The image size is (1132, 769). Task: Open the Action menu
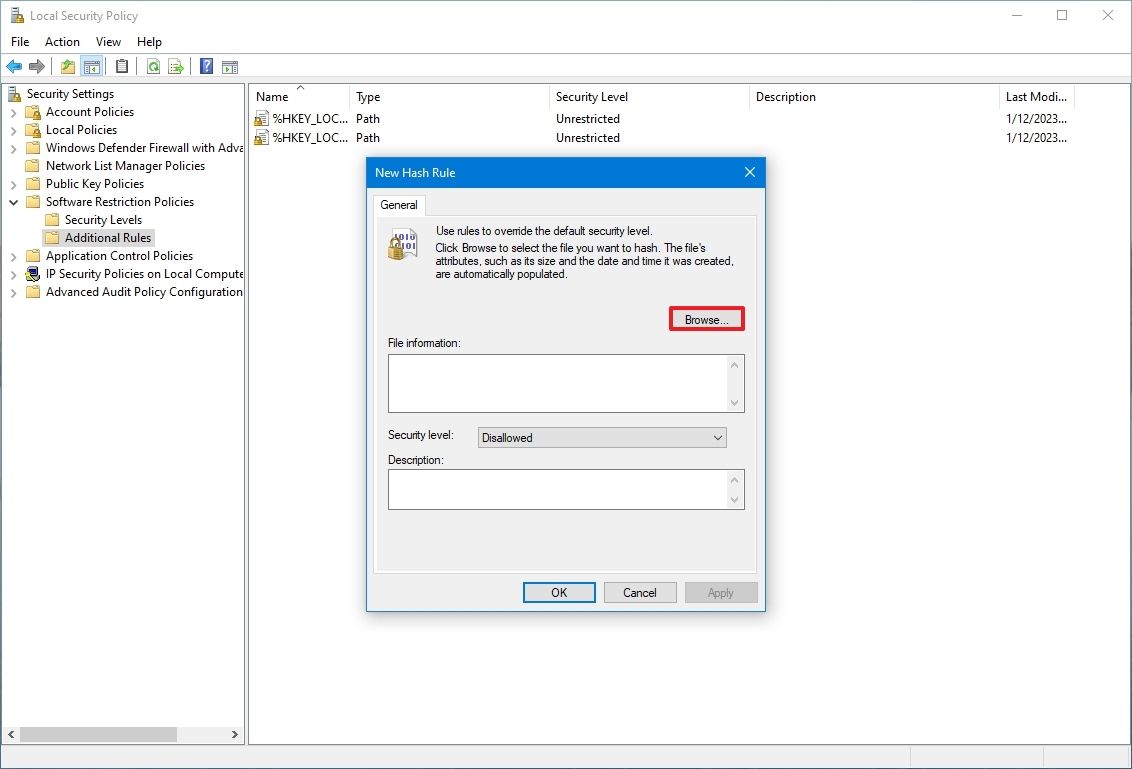(62, 42)
